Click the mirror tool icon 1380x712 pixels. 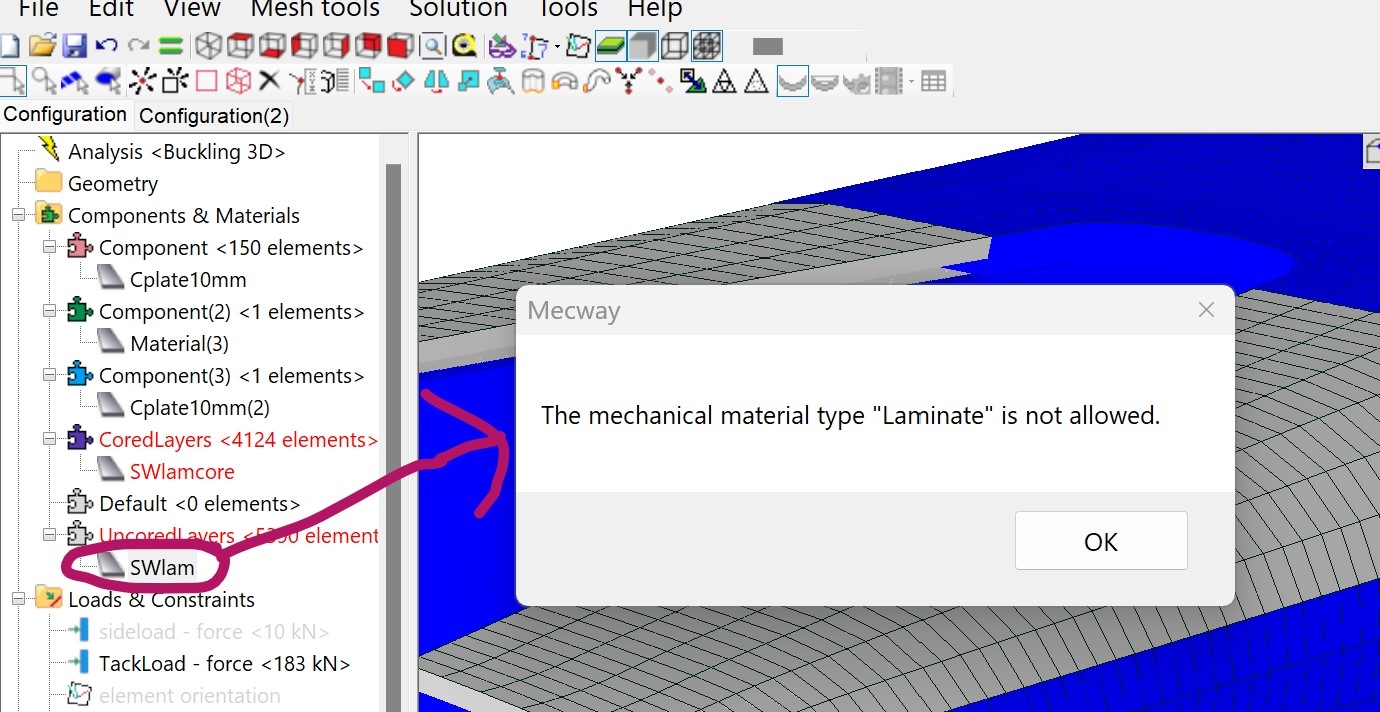pyautogui.click(x=436, y=81)
